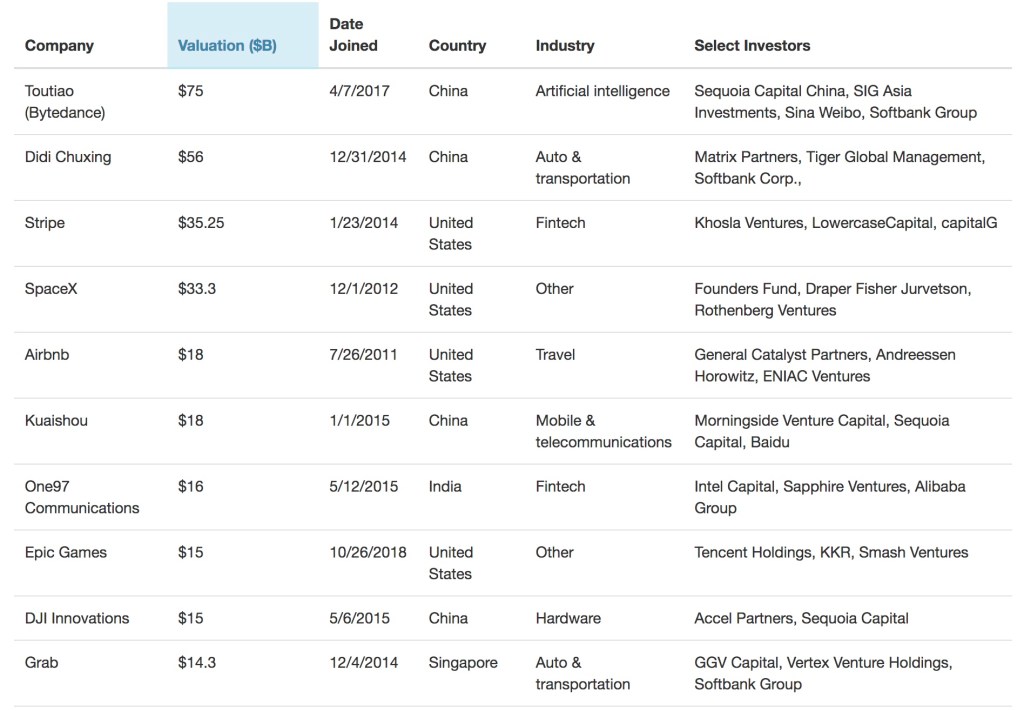
Task: Click the Select Investors column header
Action: (752, 46)
